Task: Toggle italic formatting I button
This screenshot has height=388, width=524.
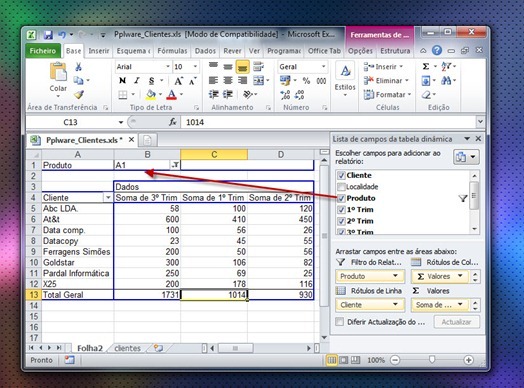Action: pos(137,81)
